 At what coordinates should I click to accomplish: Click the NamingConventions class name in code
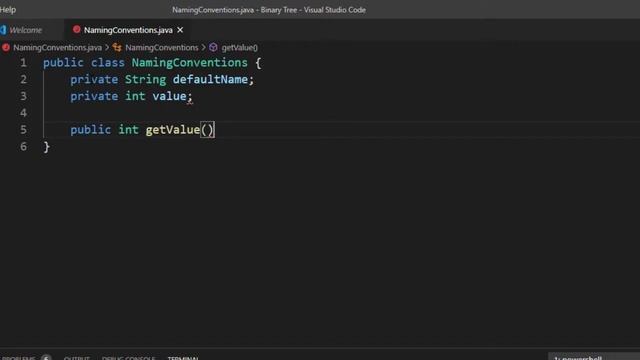point(189,63)
